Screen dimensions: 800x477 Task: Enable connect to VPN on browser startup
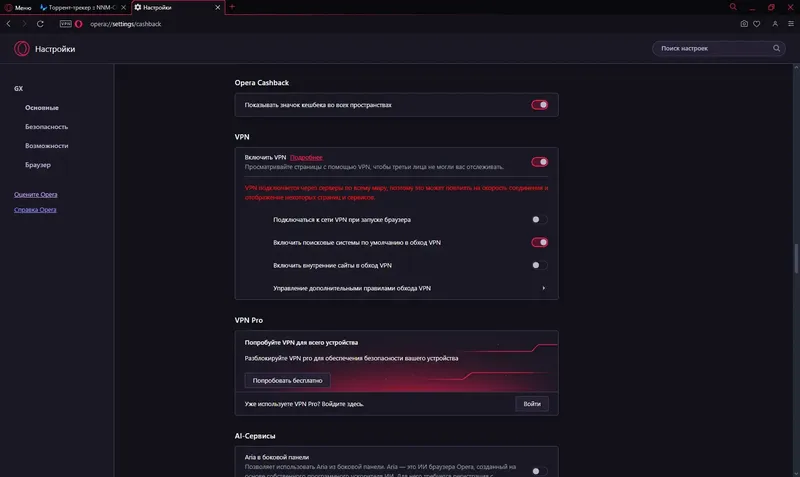[539, 219]
